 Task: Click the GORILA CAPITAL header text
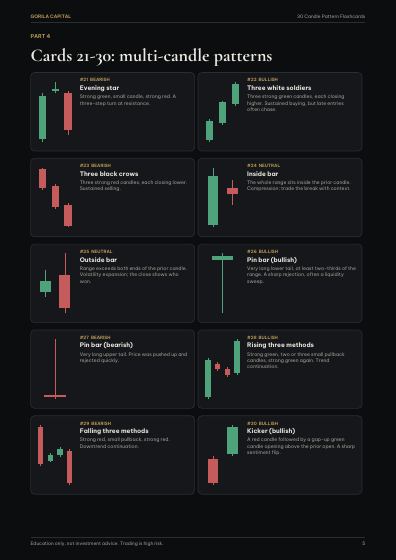tap(51, 16)
